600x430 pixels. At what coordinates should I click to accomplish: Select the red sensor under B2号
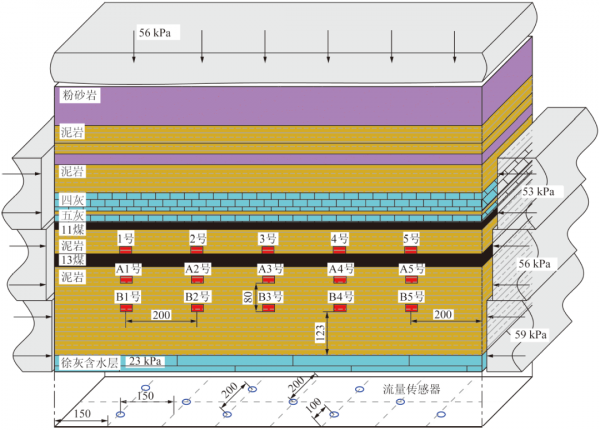(x=197, y=309)
